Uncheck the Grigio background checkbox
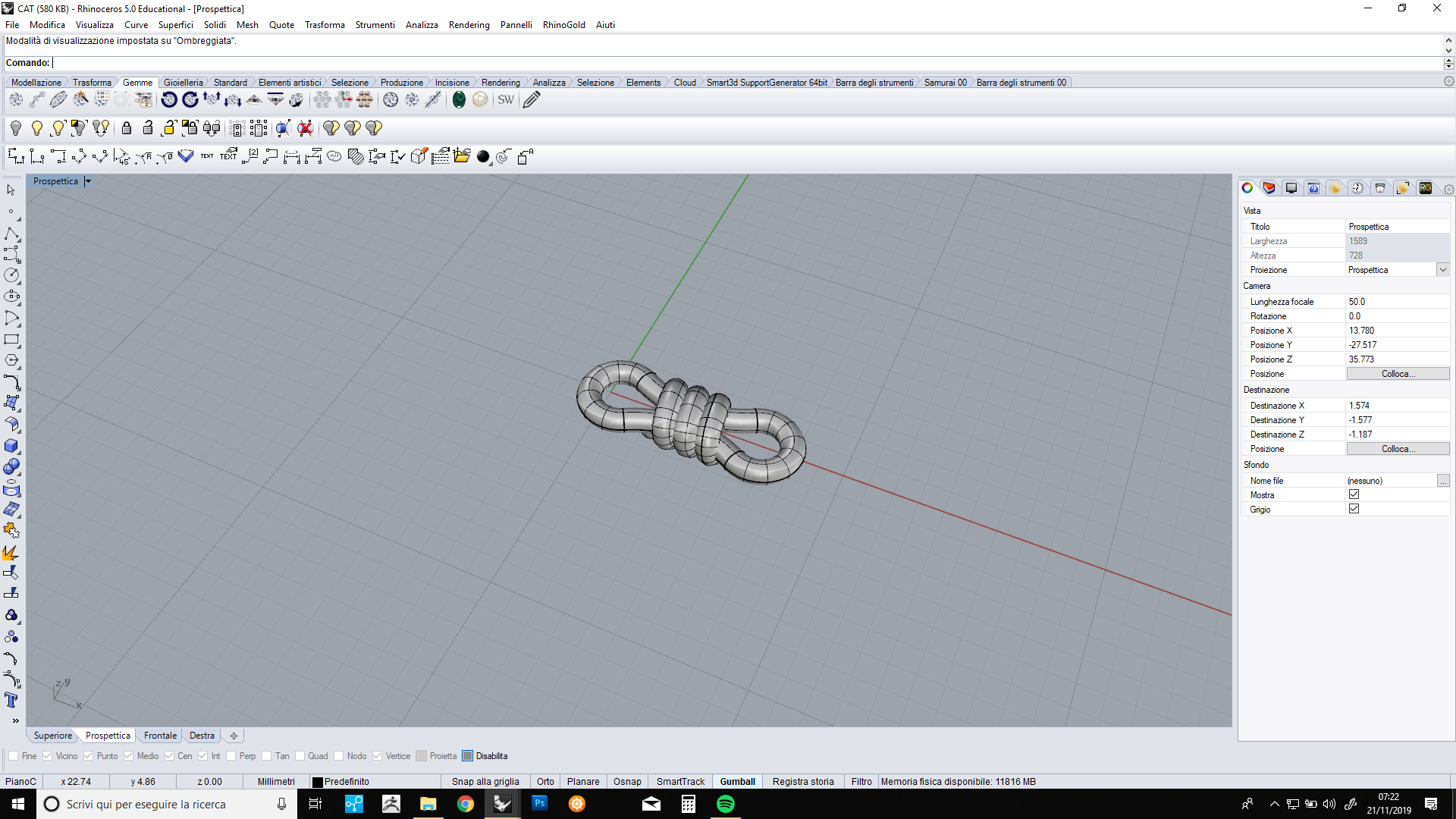 1354,509
